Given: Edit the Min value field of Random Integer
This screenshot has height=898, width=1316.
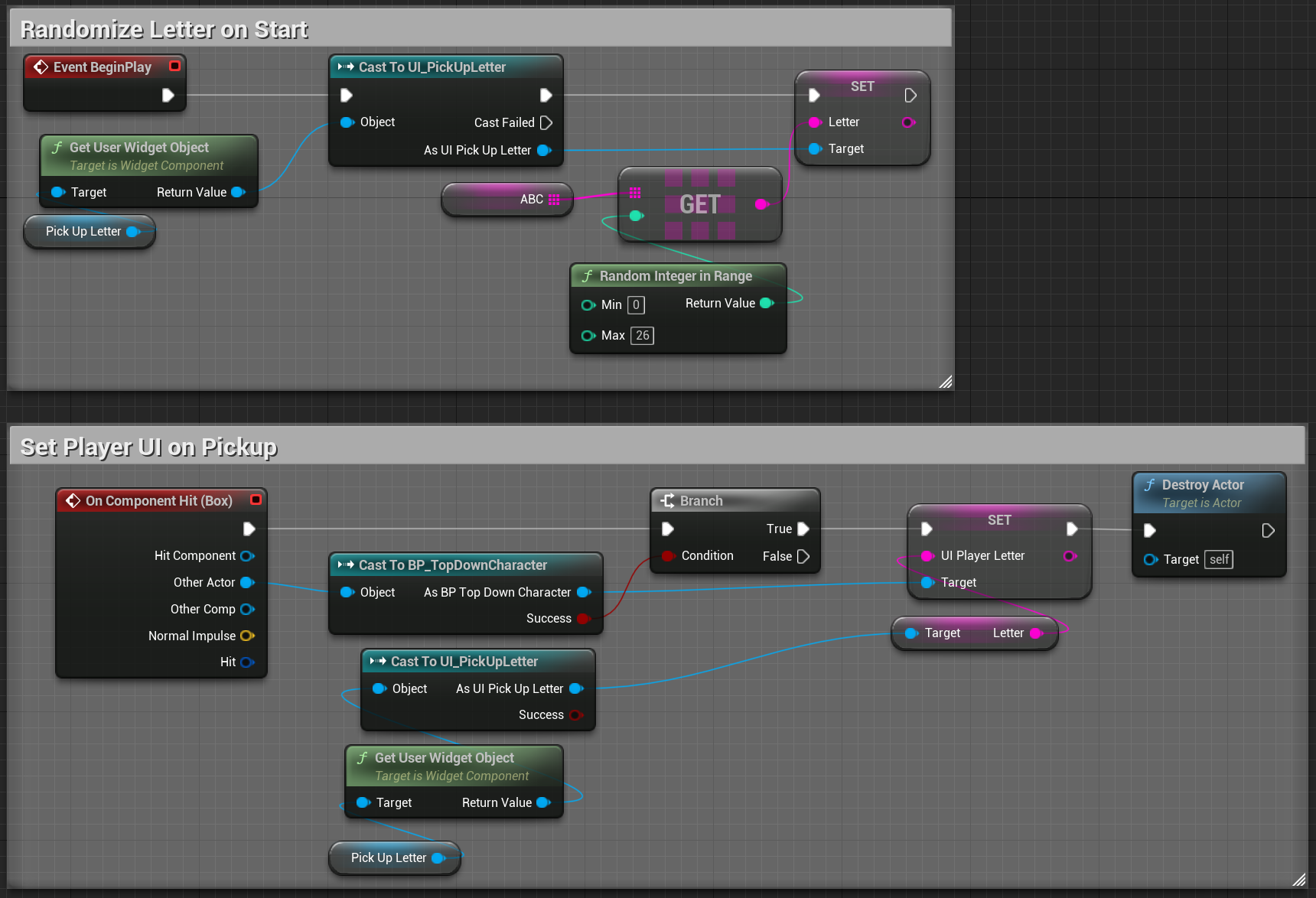Looking at the screenshot, I should click(636, 305).
